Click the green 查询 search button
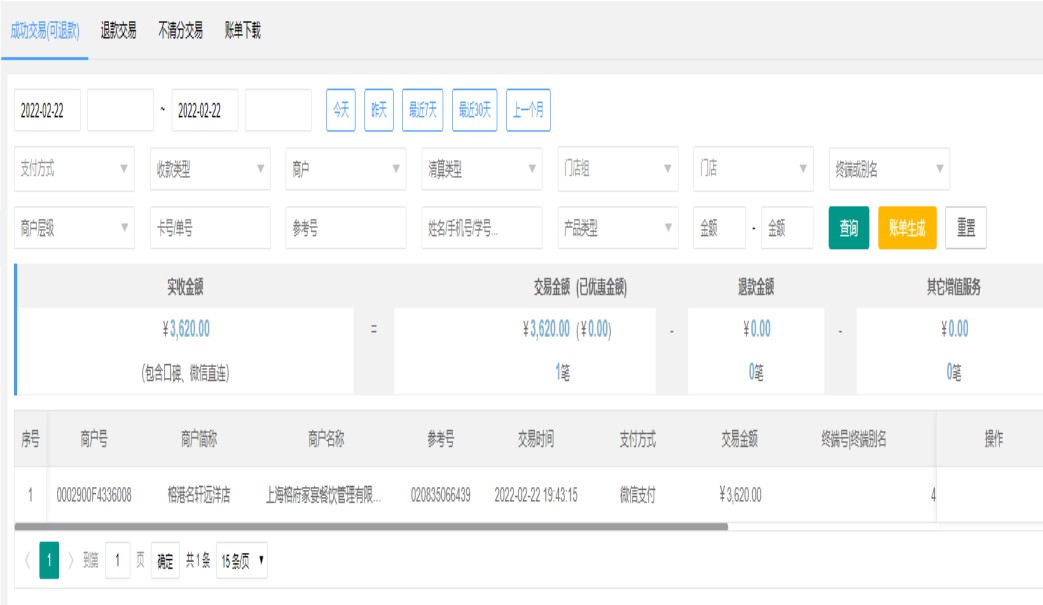 pos(848,228)
